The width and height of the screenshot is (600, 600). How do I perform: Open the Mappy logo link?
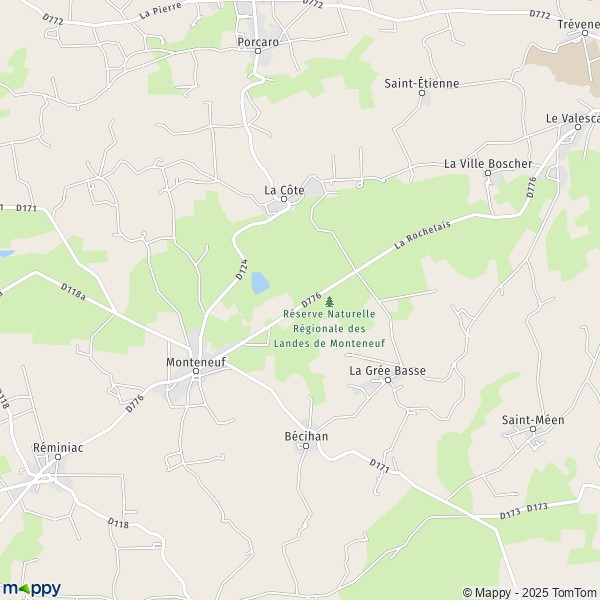coord(31,589)
